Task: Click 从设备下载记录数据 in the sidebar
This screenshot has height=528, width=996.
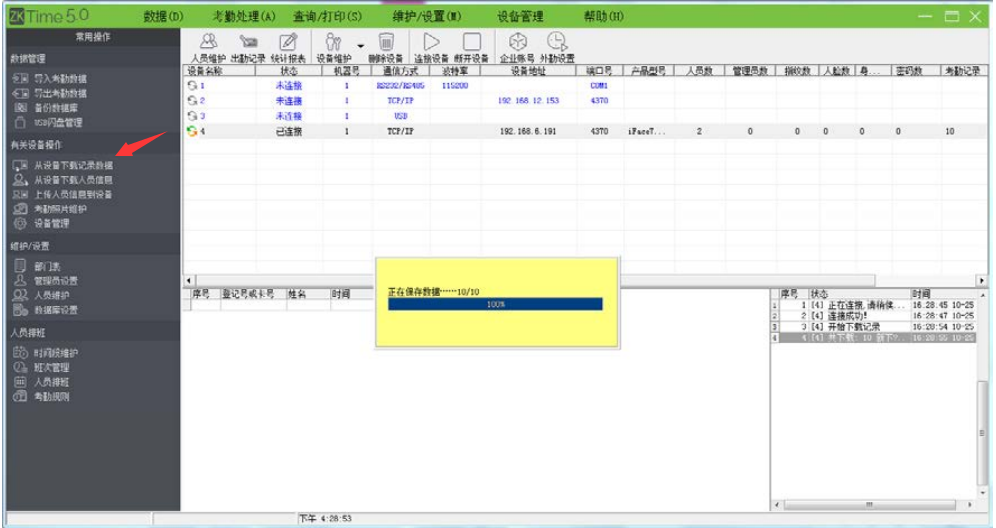Action: coord(74,165)
